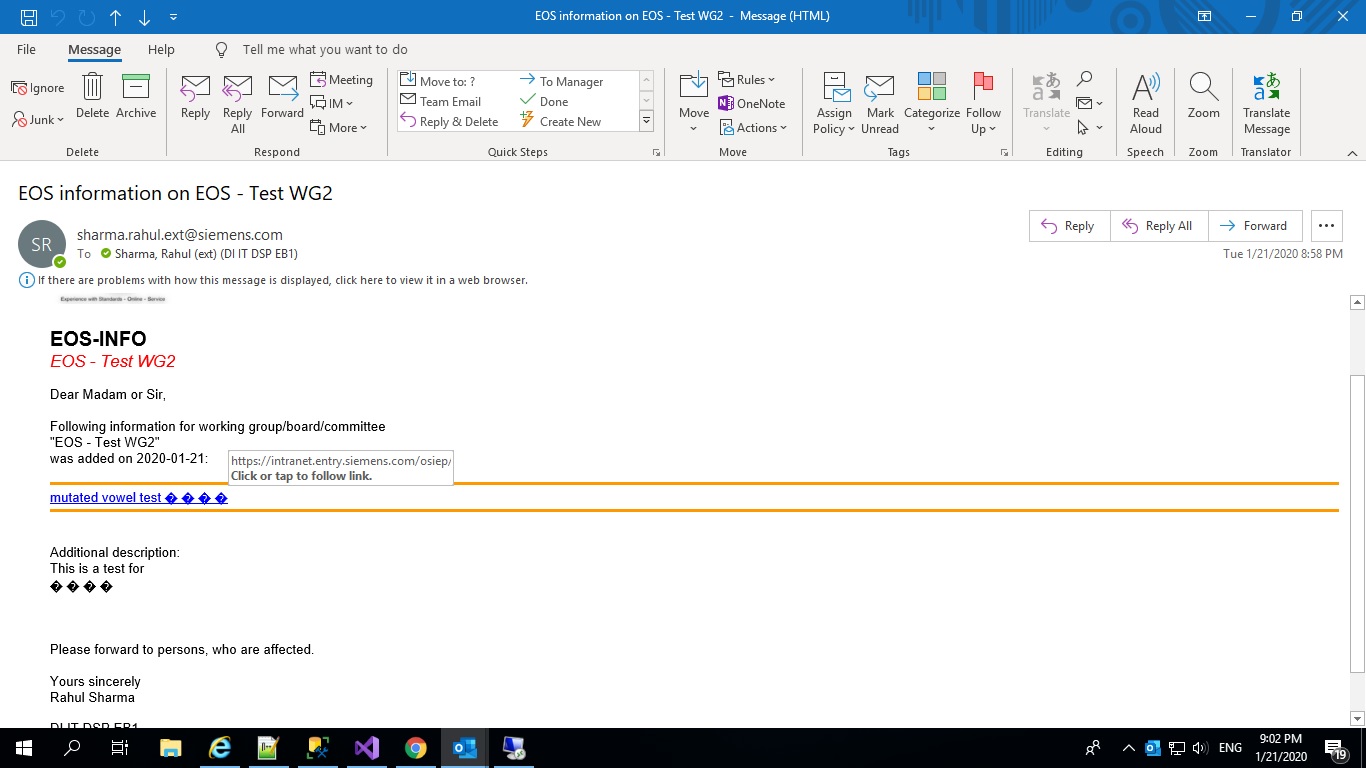Open Assign Policy menu
The width and height of the screenshot is (1366, 768).
tap(834, 104)
